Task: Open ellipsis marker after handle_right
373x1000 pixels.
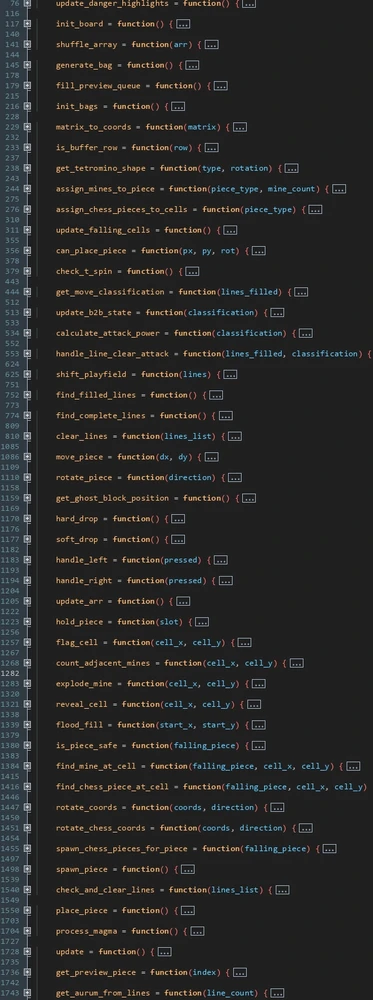Action: click(226, 581)
